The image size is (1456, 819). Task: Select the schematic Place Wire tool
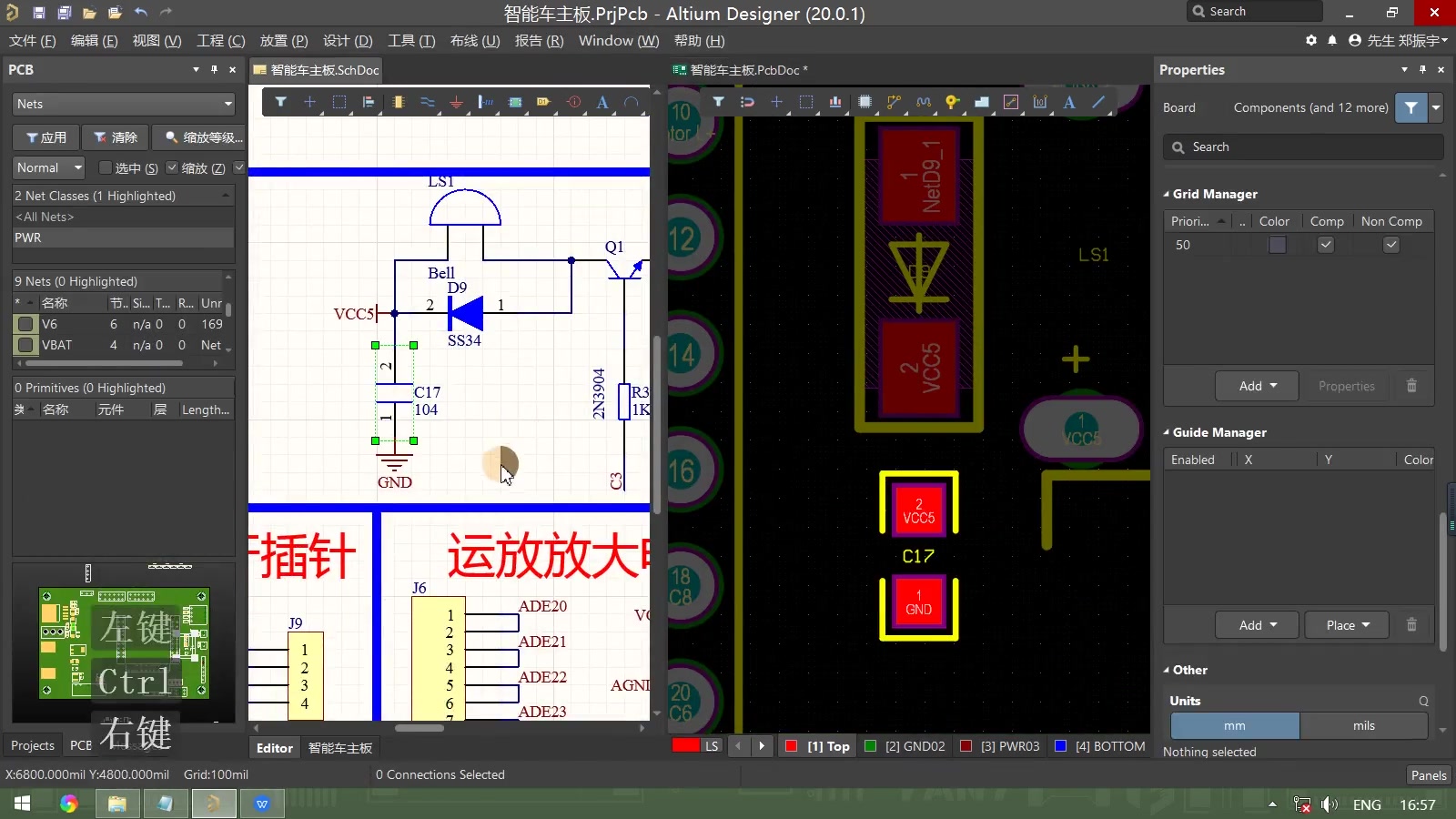point(427,102)
